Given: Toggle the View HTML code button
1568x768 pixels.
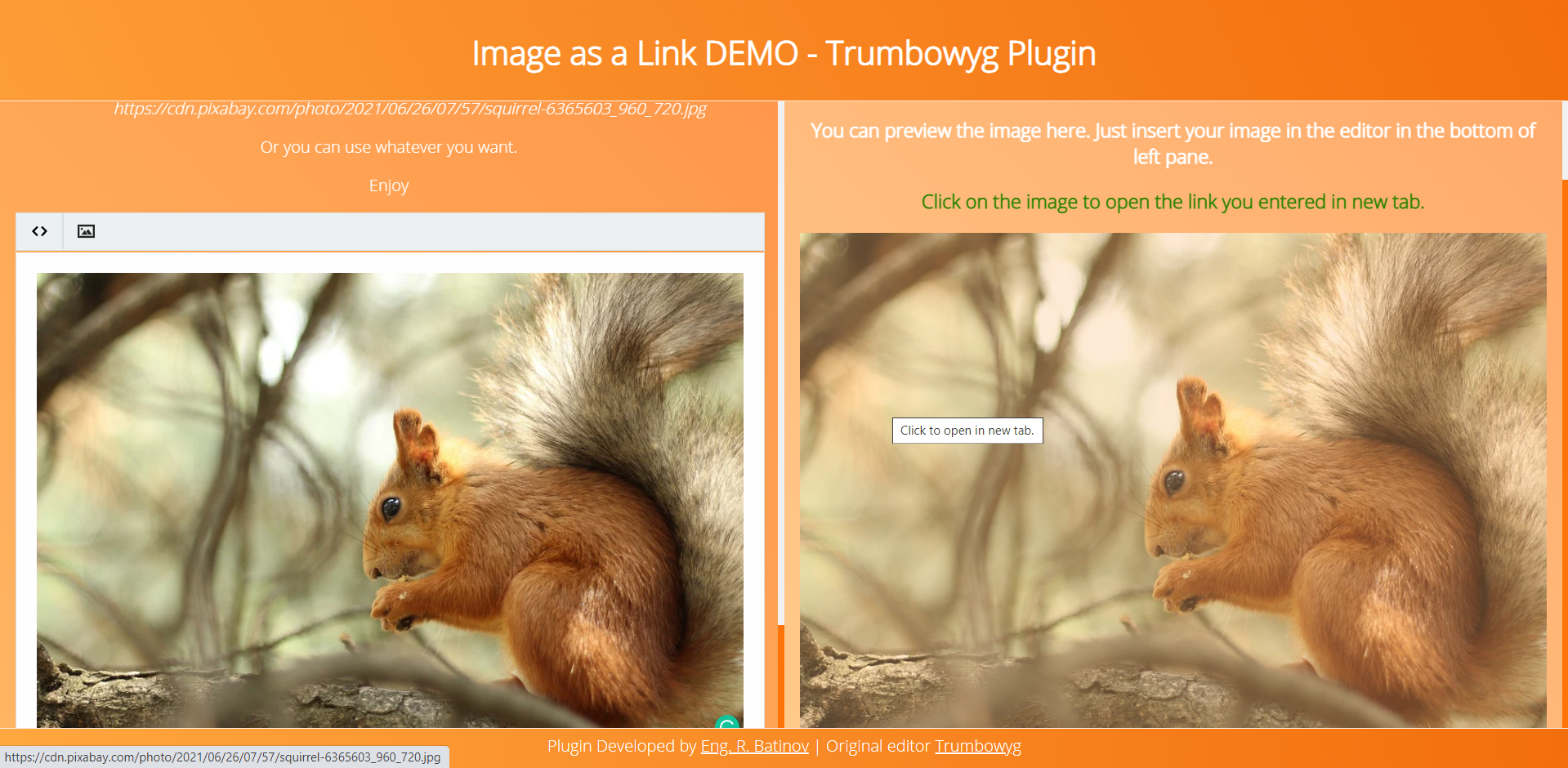Looking at the screenshot, I should point(39,231).
